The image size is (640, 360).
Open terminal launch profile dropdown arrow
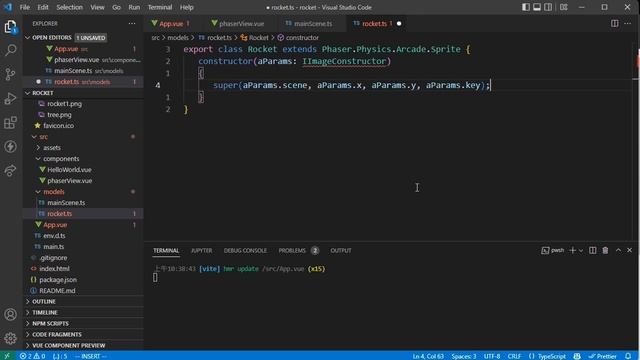click(x=581, y=251)
